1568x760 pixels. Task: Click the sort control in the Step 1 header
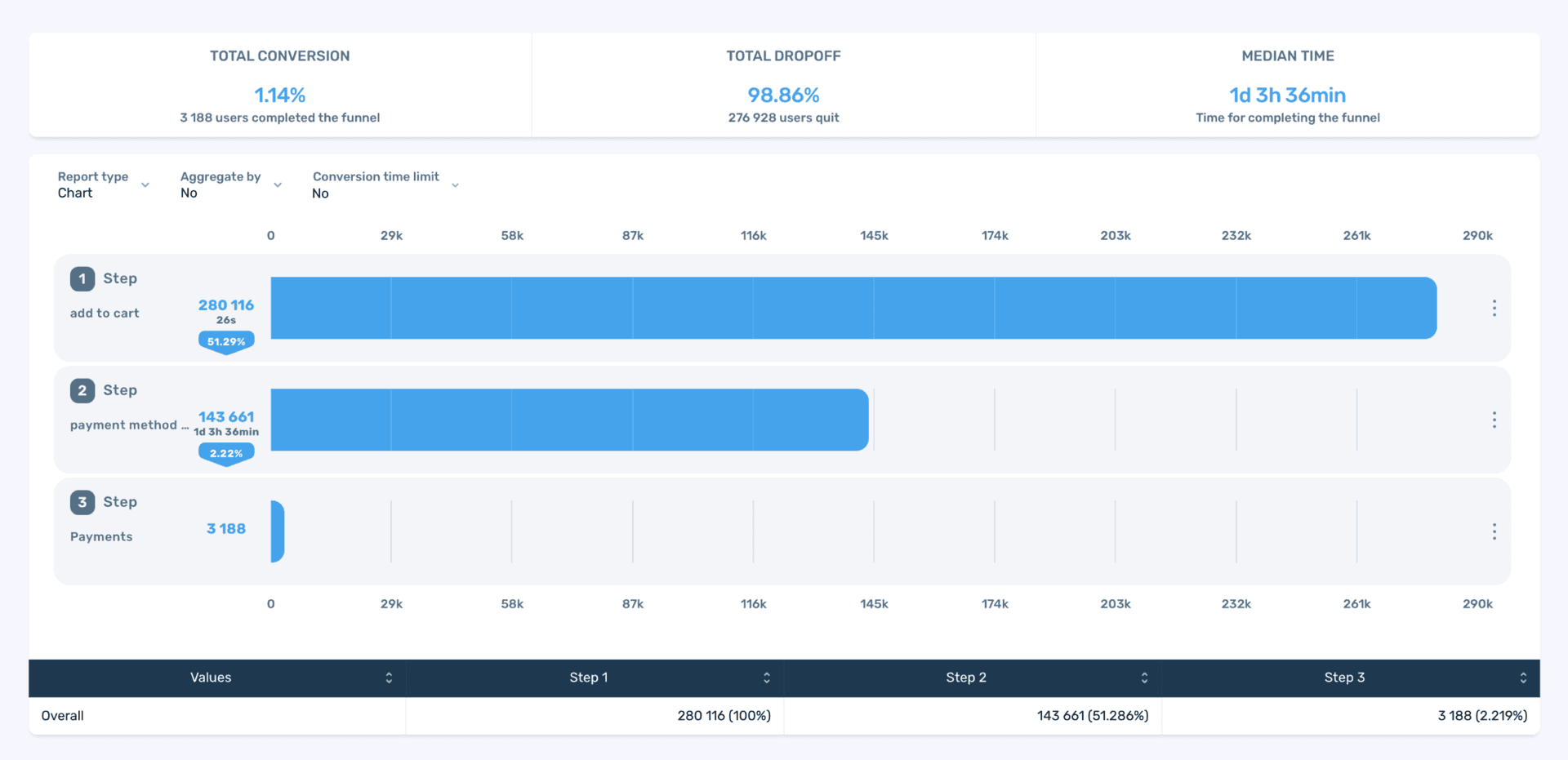pos(767,678)
